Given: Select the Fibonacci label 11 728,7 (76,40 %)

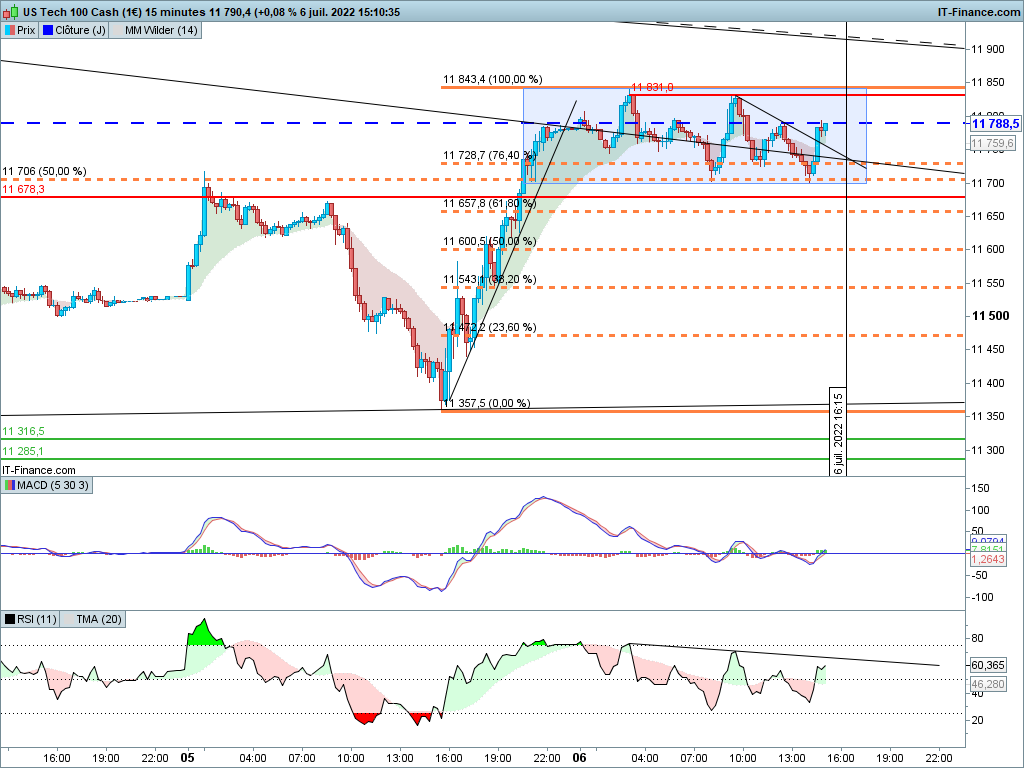Looking at the screenshot, I should coord(490,155).
